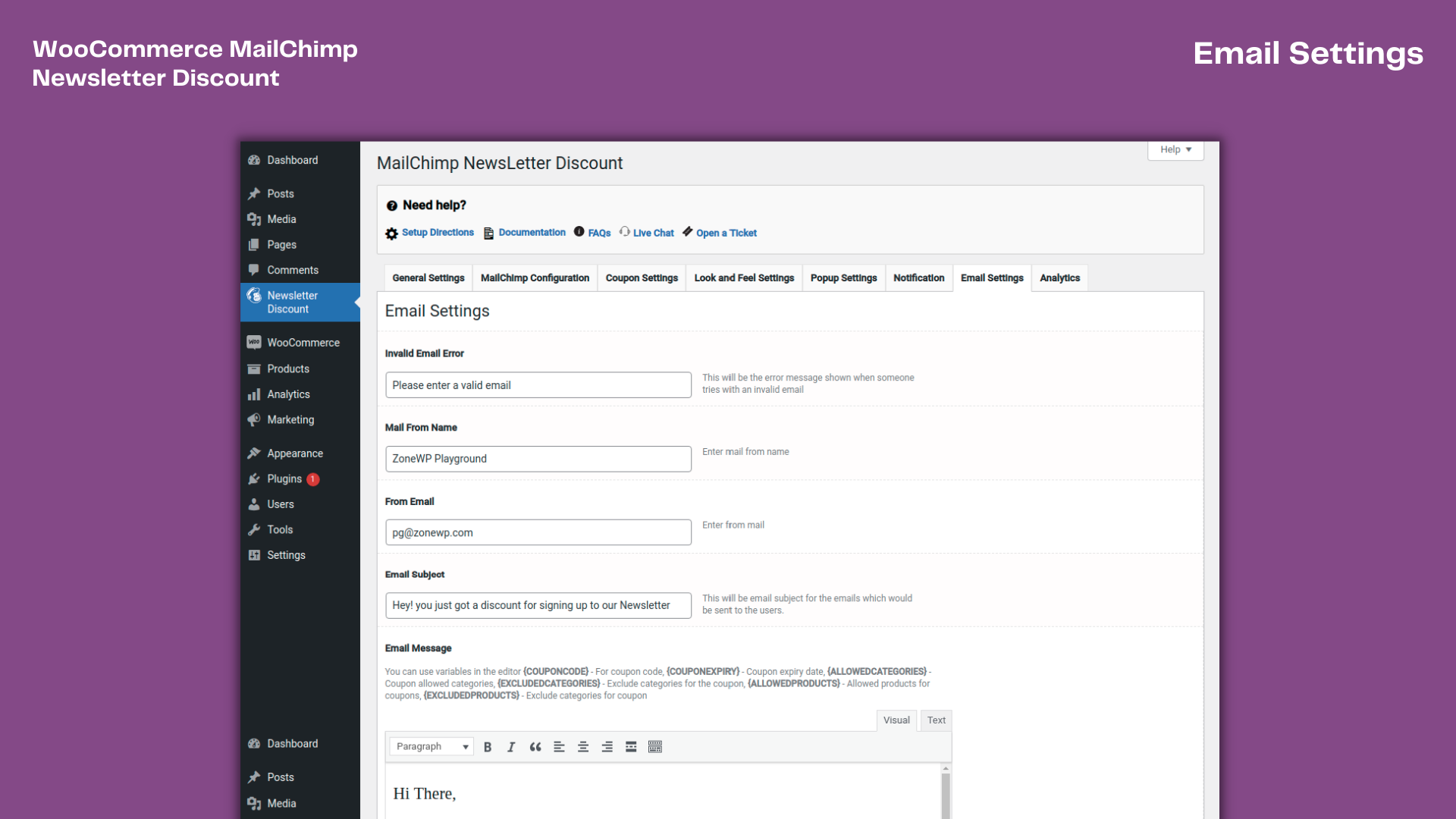Switch to the General Settings tab
This screenshot has width=1456, height=819.
click(x=428, y=278)
